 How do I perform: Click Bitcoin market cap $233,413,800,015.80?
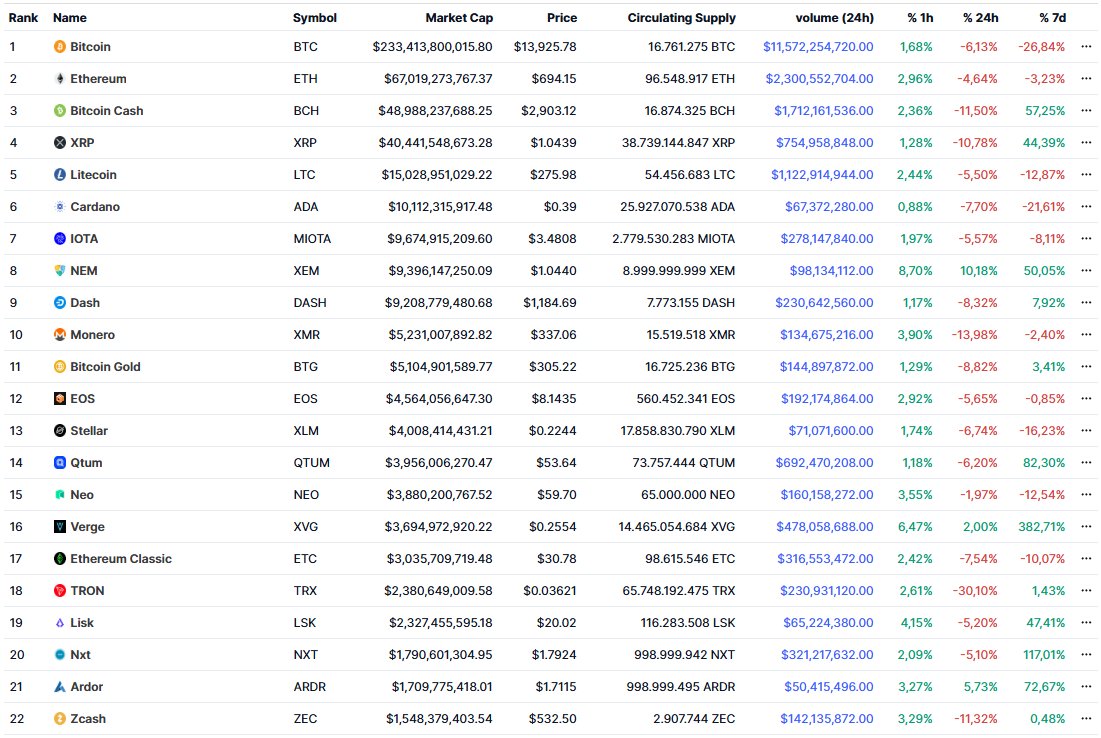[x=433, y=46]
